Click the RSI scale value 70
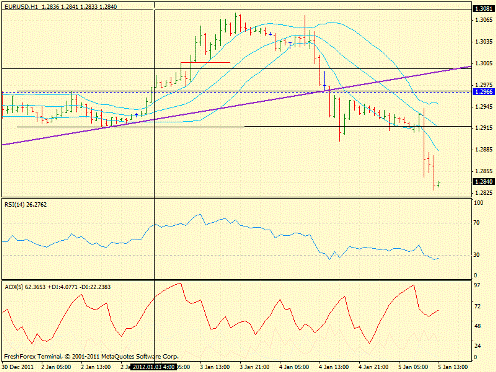This screenshot has width=496, height=372. (x=477, y=223)
